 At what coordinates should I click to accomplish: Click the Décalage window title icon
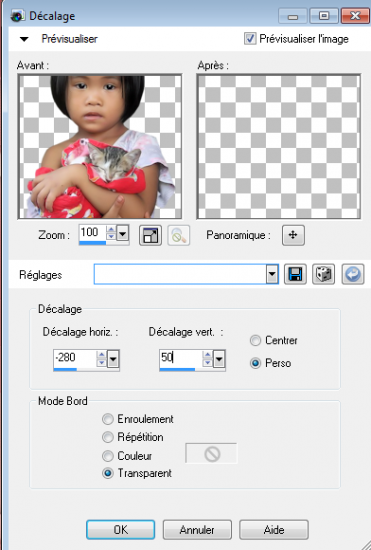[x=17, y=16]
